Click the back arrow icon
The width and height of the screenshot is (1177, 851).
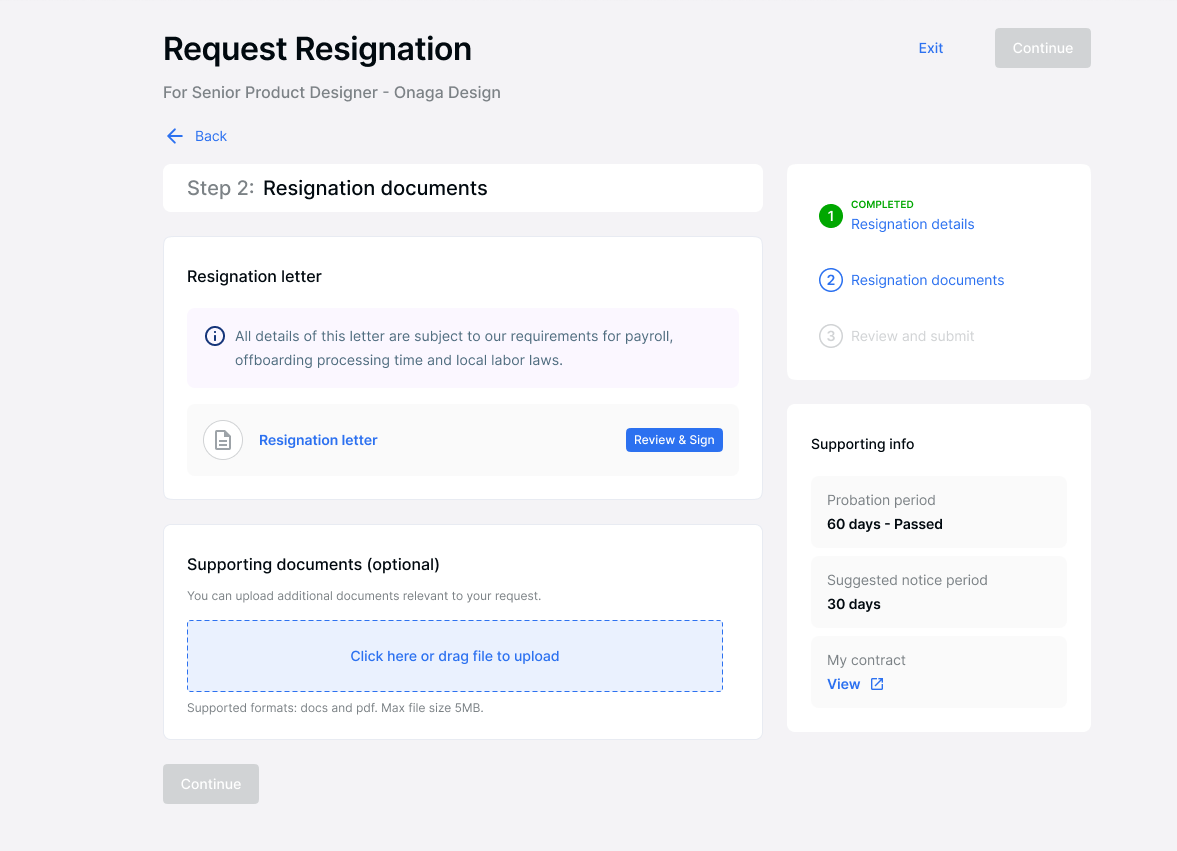click(x=175, y=136)
